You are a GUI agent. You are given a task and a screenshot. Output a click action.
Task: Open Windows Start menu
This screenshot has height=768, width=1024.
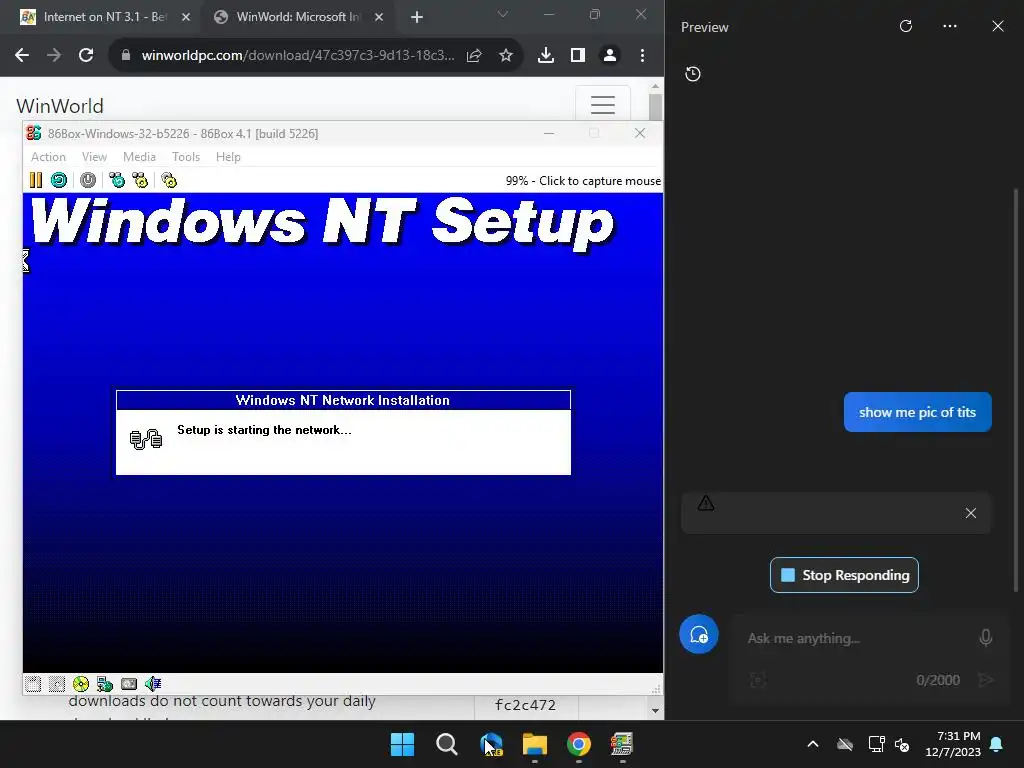tap(402, 744)
